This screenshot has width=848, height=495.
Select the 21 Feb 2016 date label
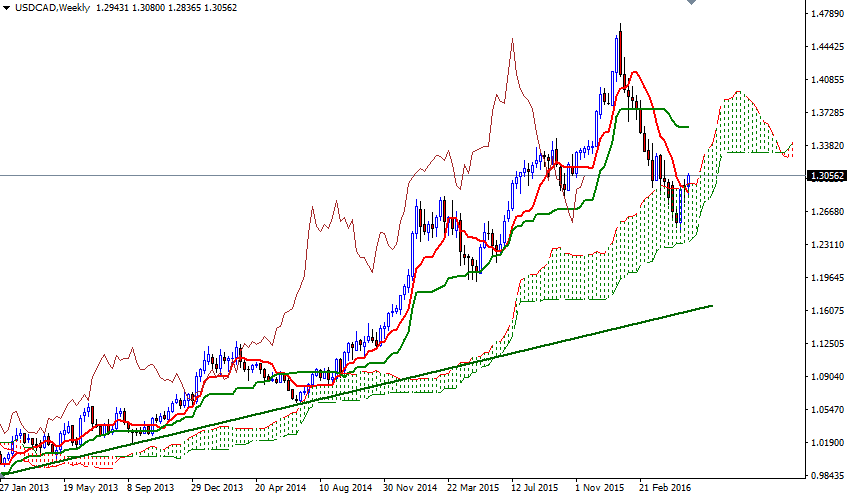point(665,488)
